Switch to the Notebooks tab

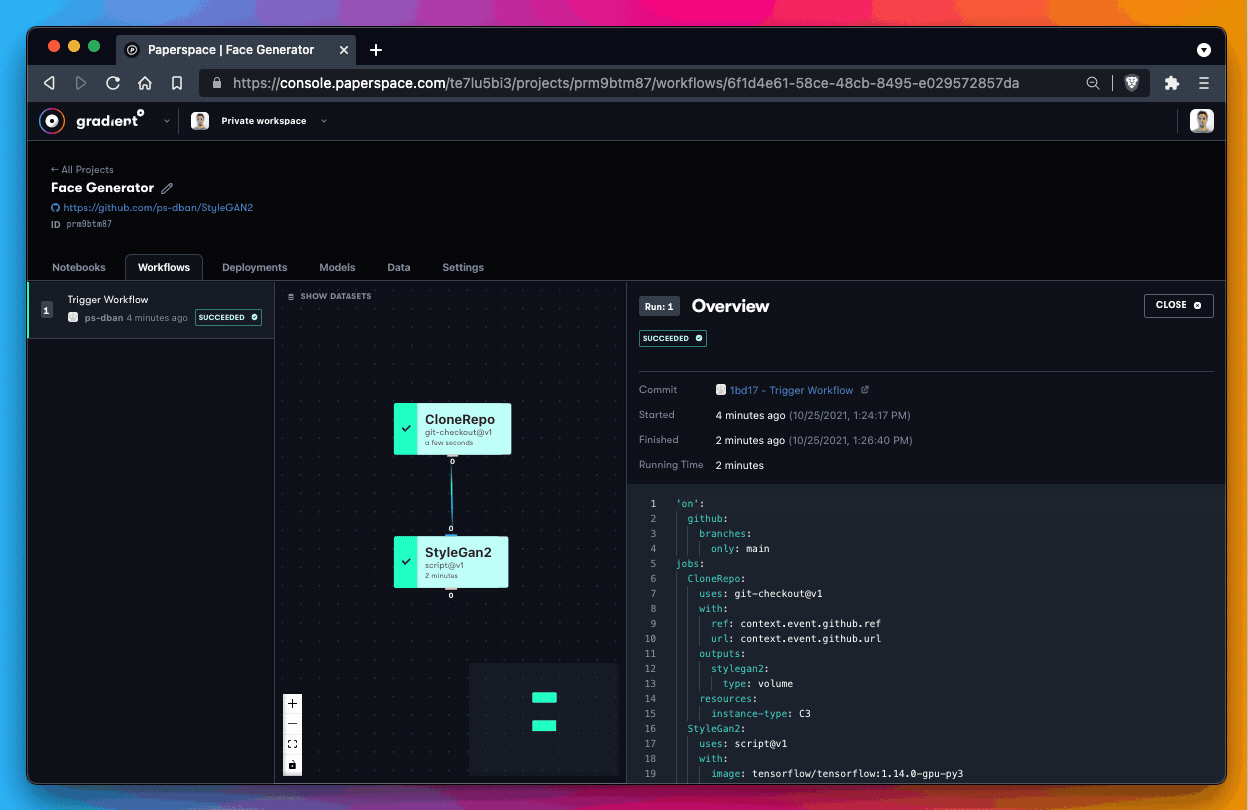pos(79,267)
